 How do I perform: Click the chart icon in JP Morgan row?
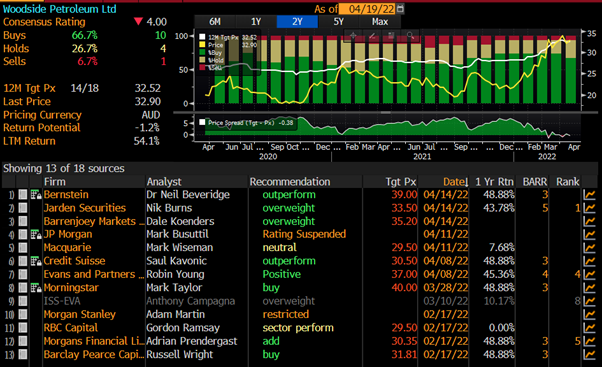coord(589,235)
